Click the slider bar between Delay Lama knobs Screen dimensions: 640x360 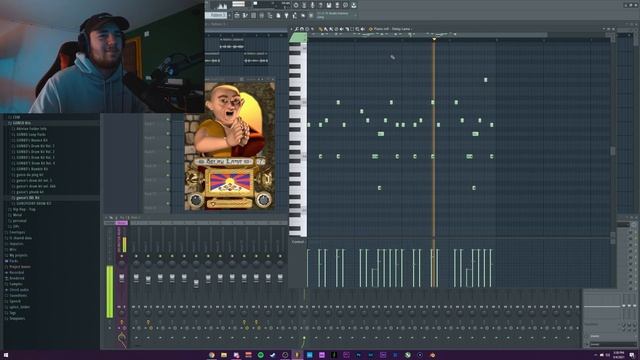230,203
